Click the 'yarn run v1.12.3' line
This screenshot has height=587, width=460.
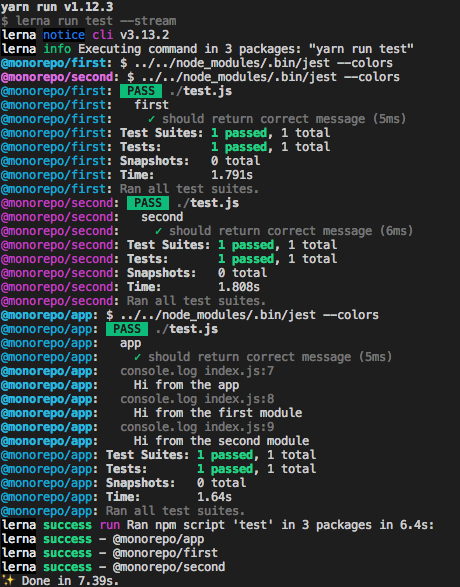coord(57,7)
